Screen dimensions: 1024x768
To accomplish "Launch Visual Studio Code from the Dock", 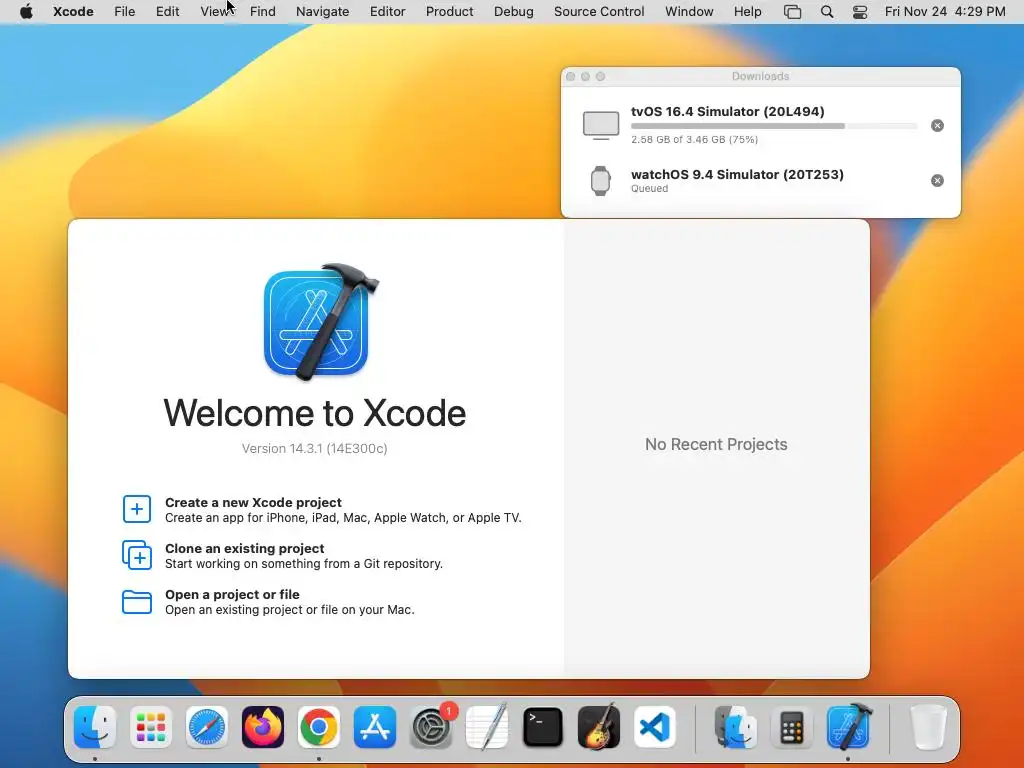I will pos(654,727).
